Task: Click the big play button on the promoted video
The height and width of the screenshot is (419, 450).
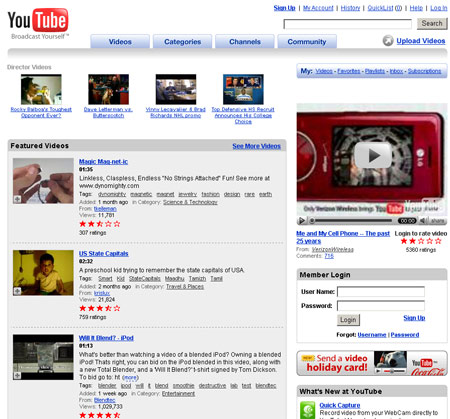Action: click(373, 155)
